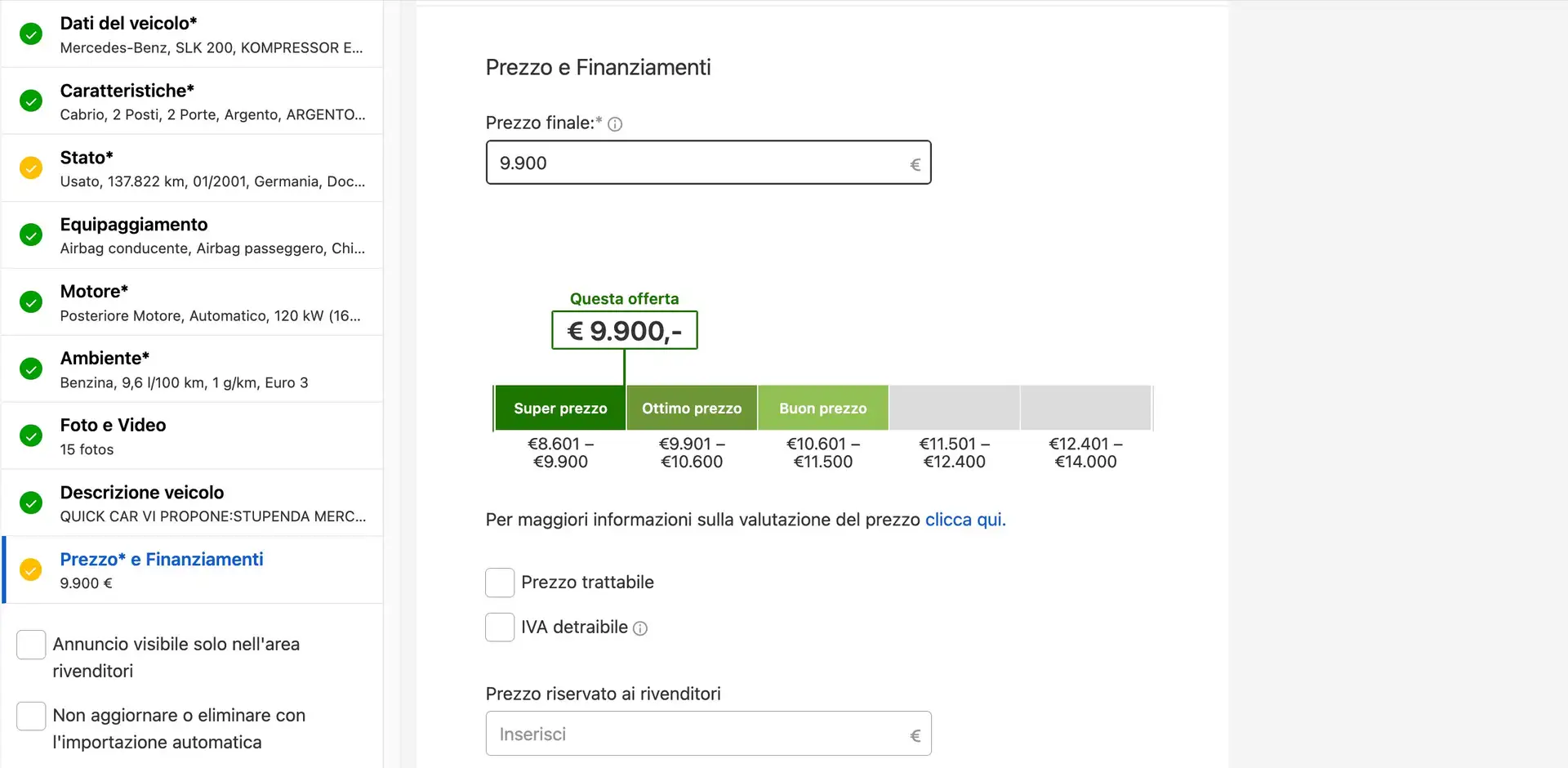
Task: Click yellow status icon for Prezzo e Finanziamenti
Action: tap(31, 570)
